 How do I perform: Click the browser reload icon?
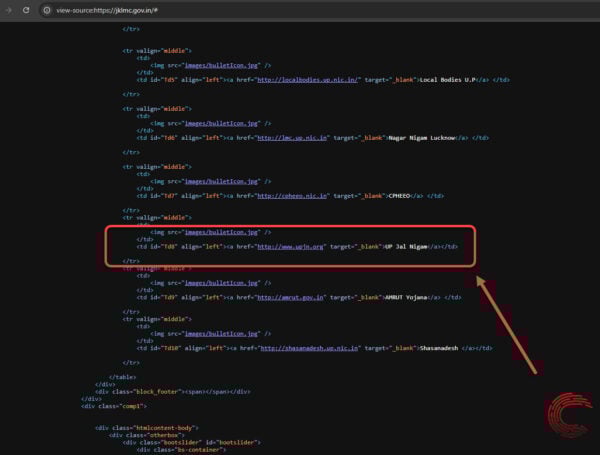(x=26, y=10)
